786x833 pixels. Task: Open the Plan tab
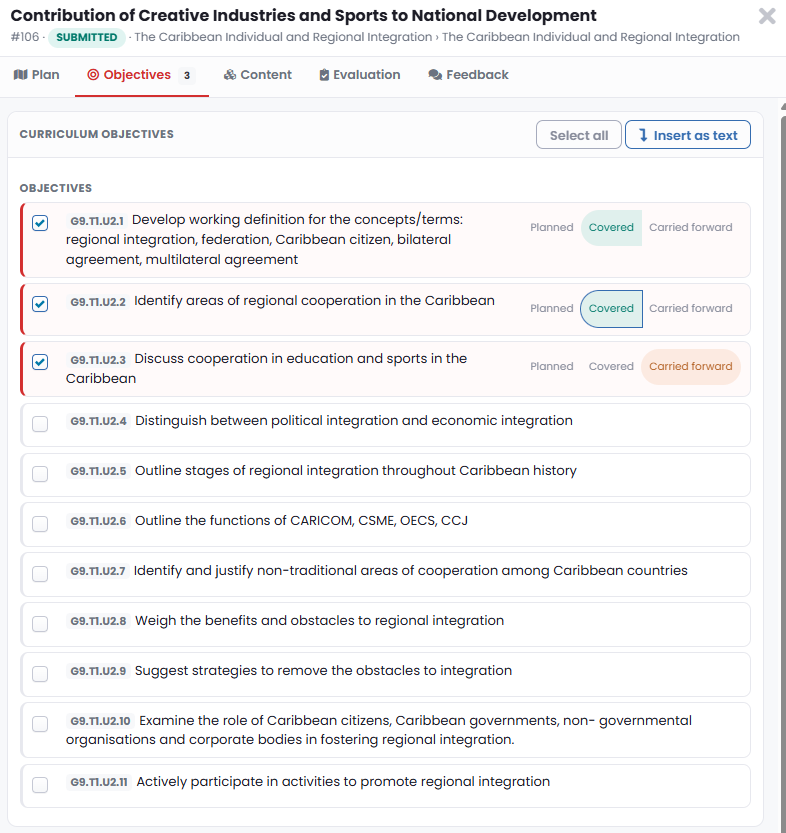point(37,75)
